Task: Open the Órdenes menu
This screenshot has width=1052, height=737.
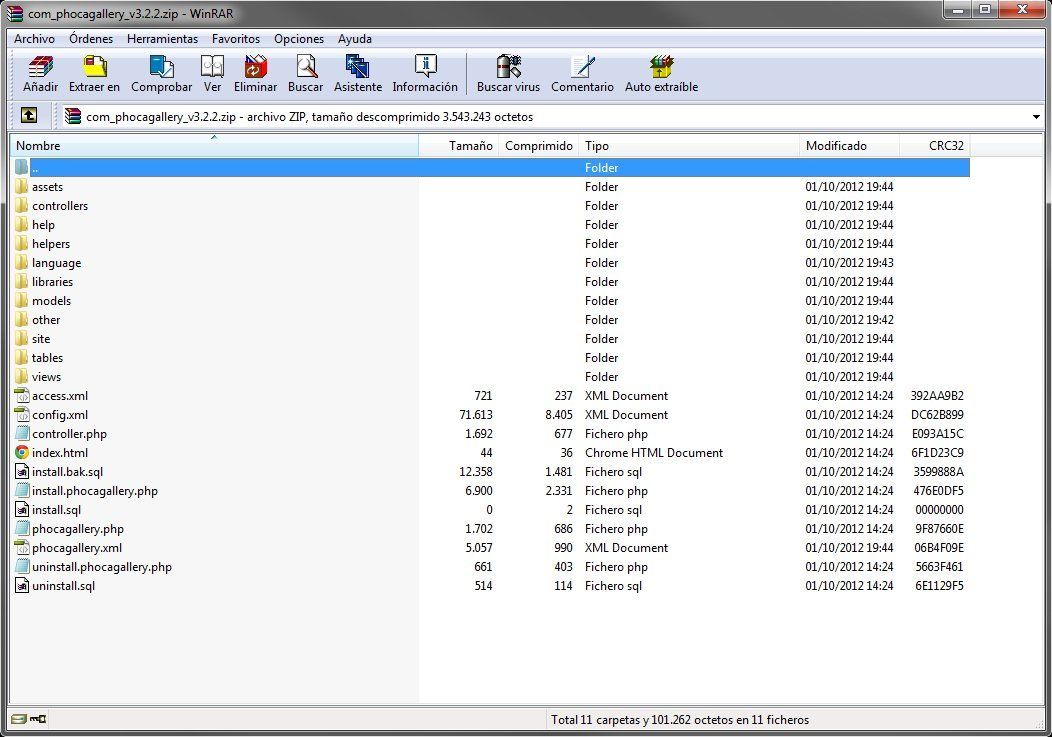Action: (91, 39)
